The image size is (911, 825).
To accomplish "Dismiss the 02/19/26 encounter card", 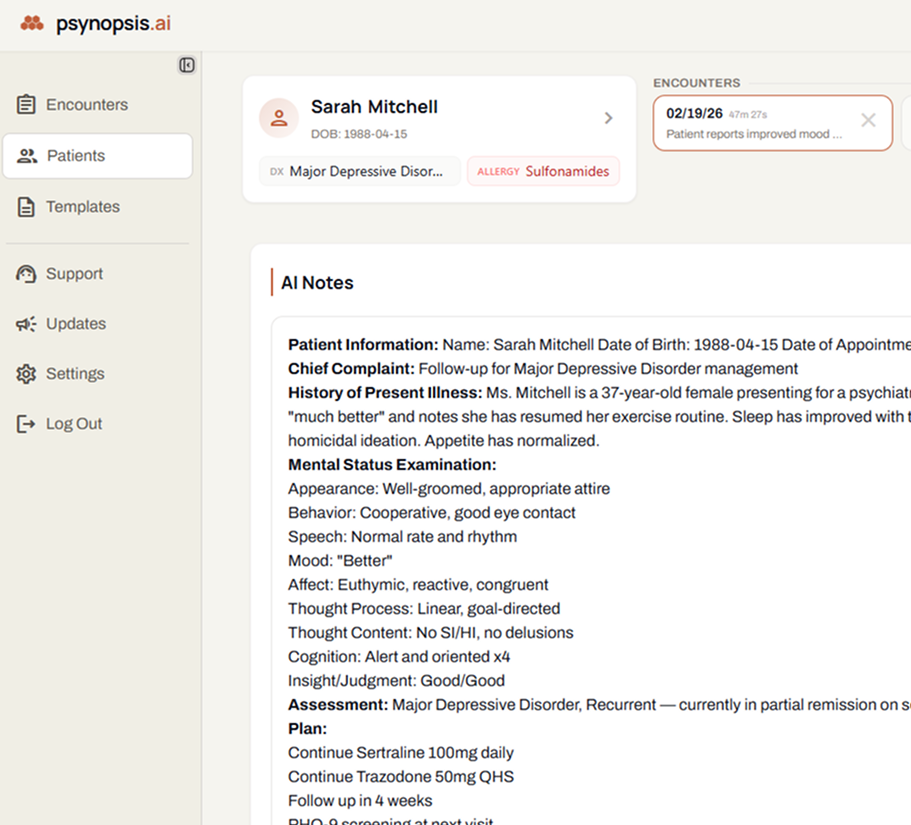I will tap(868, 120).
